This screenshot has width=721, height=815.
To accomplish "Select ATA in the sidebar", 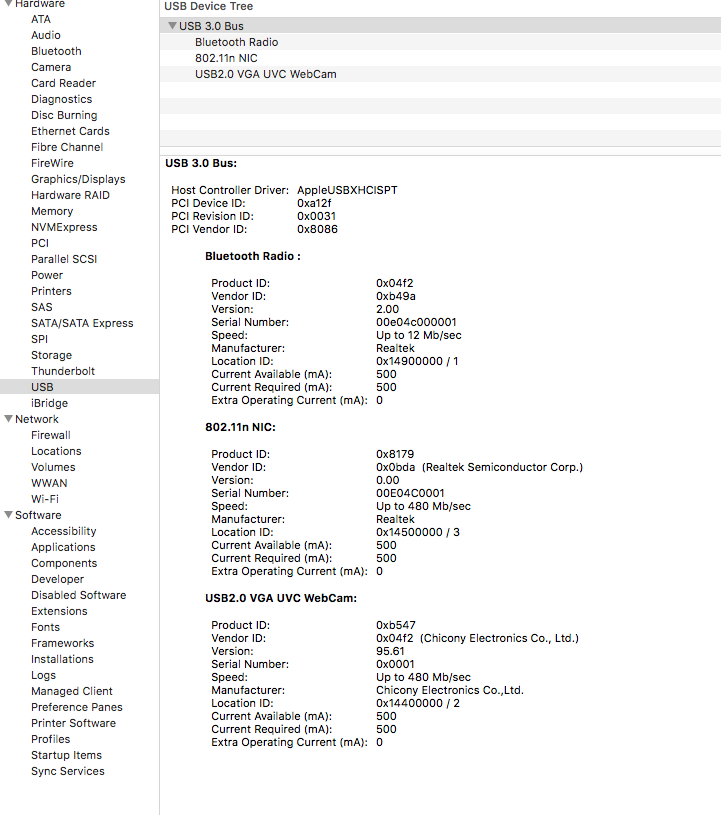I will coord(41,19).
